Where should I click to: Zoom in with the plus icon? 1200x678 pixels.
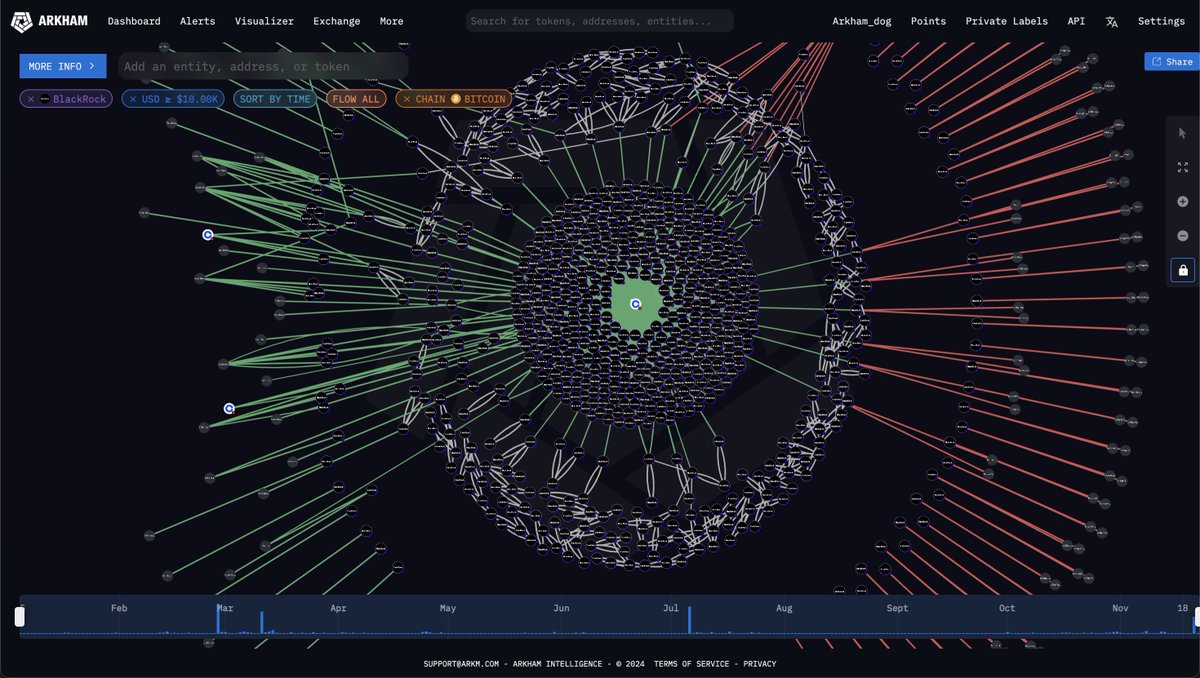pyautogui.click(x=1182, y=202)
